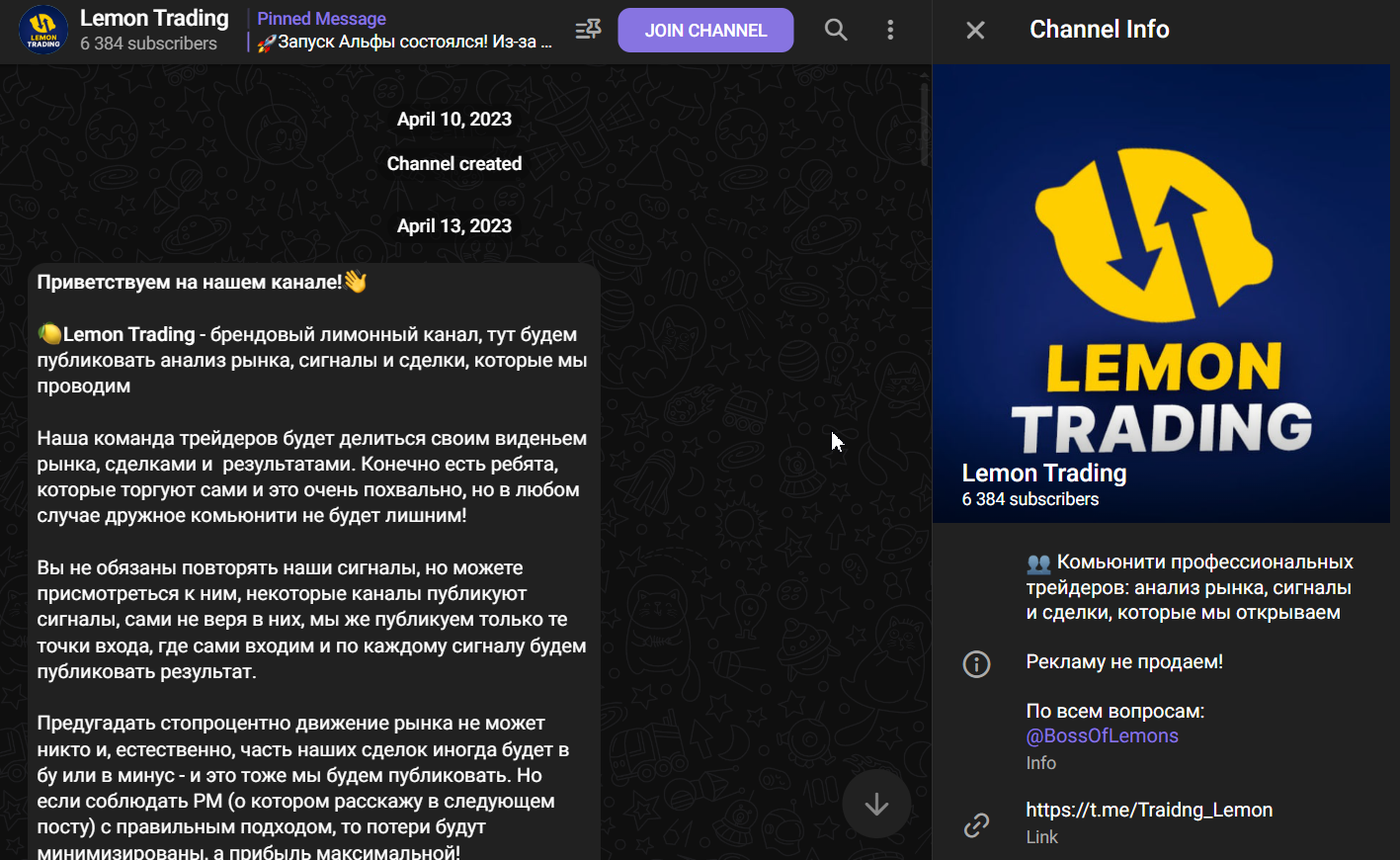The image size is (1400, 860).
Task: Click the 'Рекламу не продаем!' description text
Action: coord(1124,661)
